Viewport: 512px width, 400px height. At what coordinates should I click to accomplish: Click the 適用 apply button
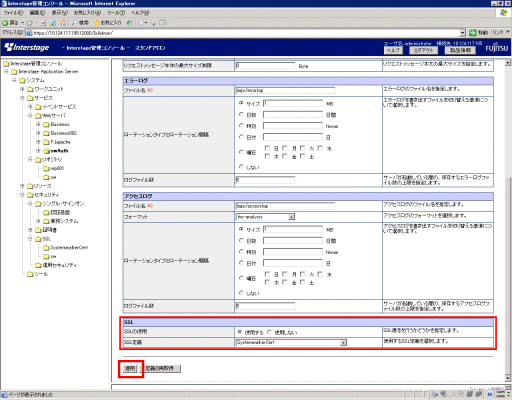pos(130,368)
